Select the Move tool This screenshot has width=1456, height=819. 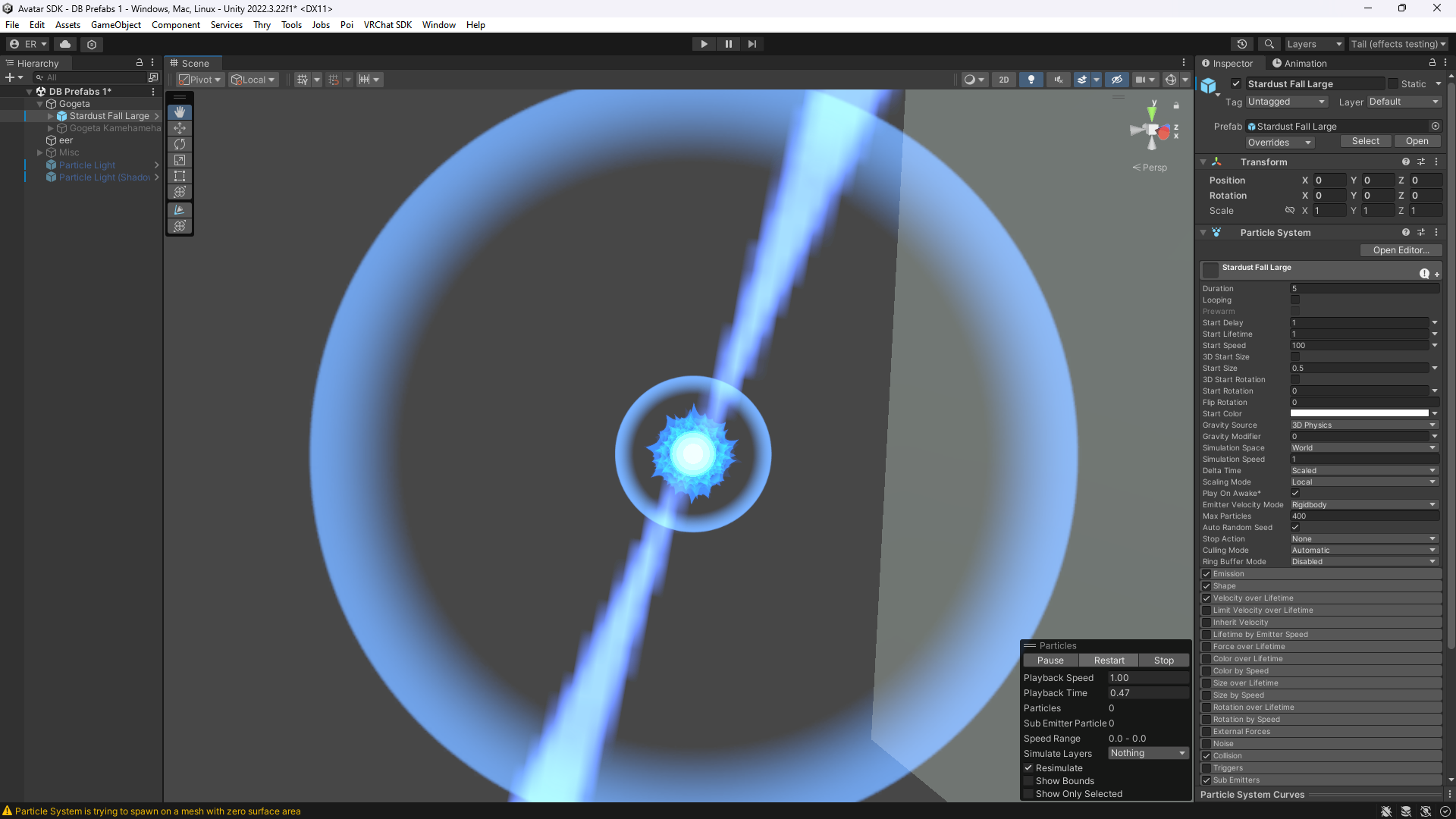(x=180, y=128)
